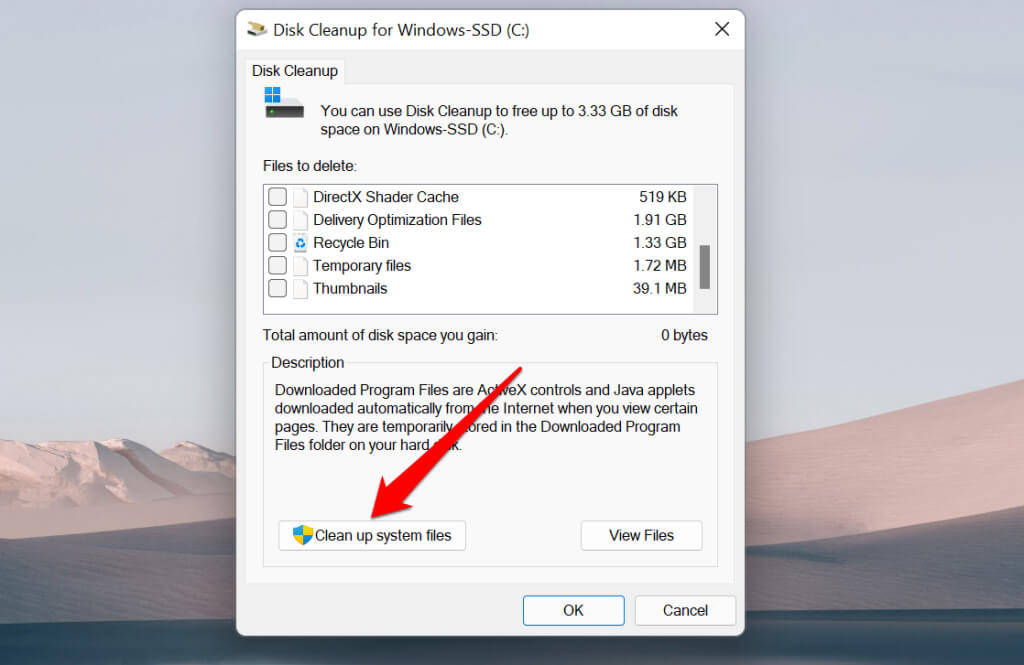Click the 519 KB size value
This screenshot has height=665, width=1024.
tap(662, 197)
